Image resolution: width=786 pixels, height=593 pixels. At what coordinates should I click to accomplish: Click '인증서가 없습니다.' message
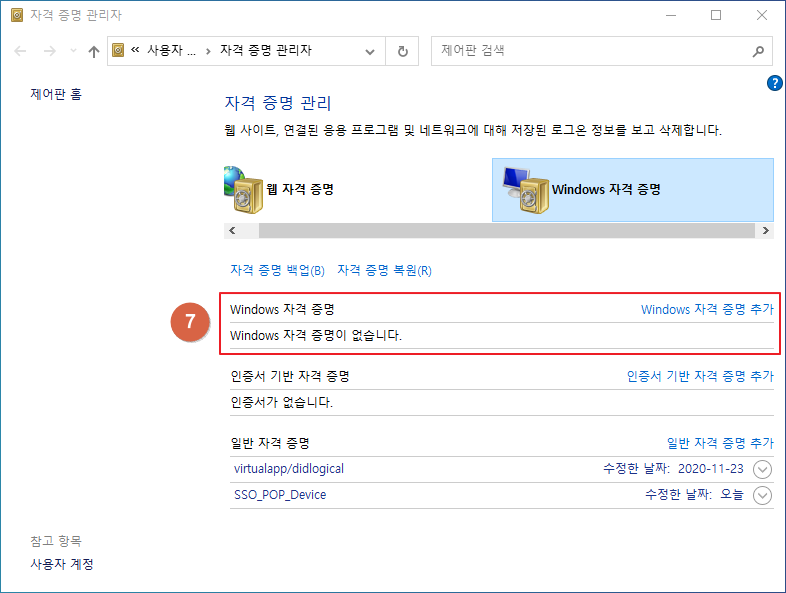[282, 402]
